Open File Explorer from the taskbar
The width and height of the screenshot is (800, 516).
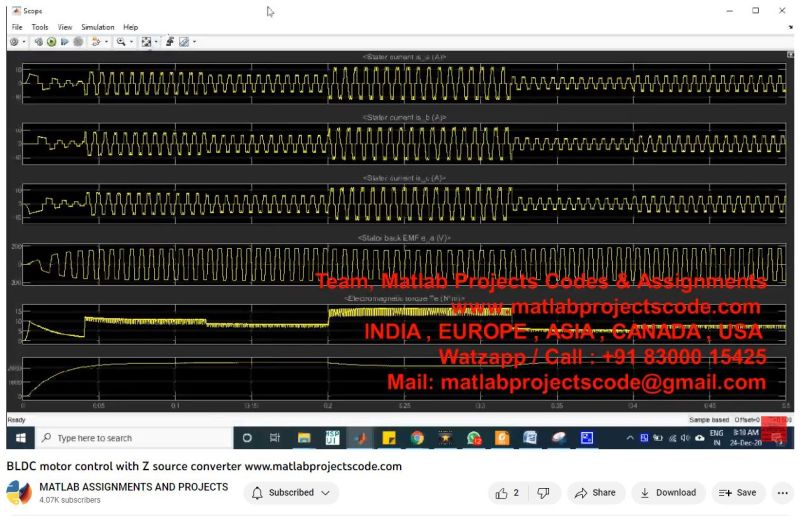tap(304, 438)
